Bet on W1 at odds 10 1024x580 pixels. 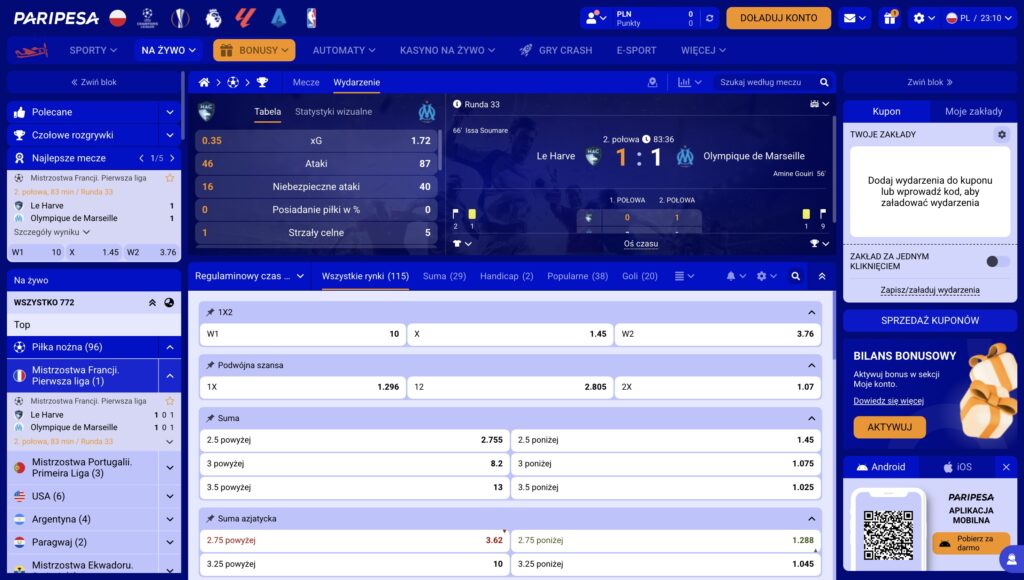point(302,334)
